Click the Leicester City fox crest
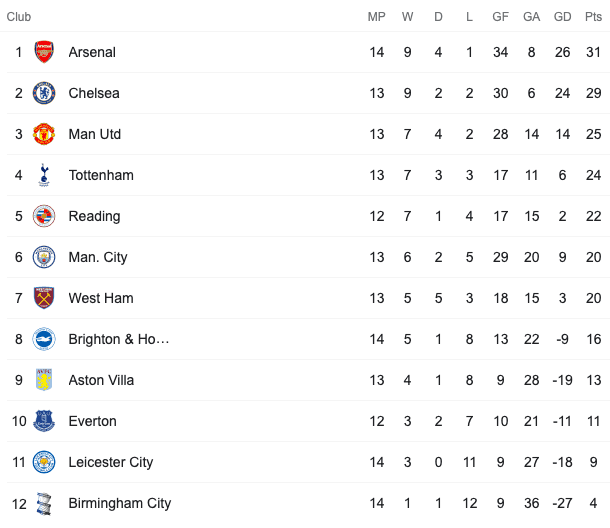The width and height of the screenshot is (610, 528). click(x=44, y=462)
